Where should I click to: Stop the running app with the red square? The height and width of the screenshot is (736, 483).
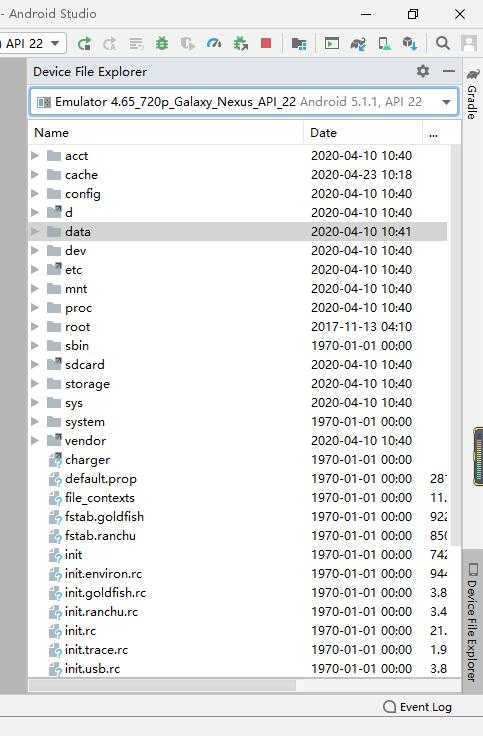pyautogui.click(x=266, y=44)
